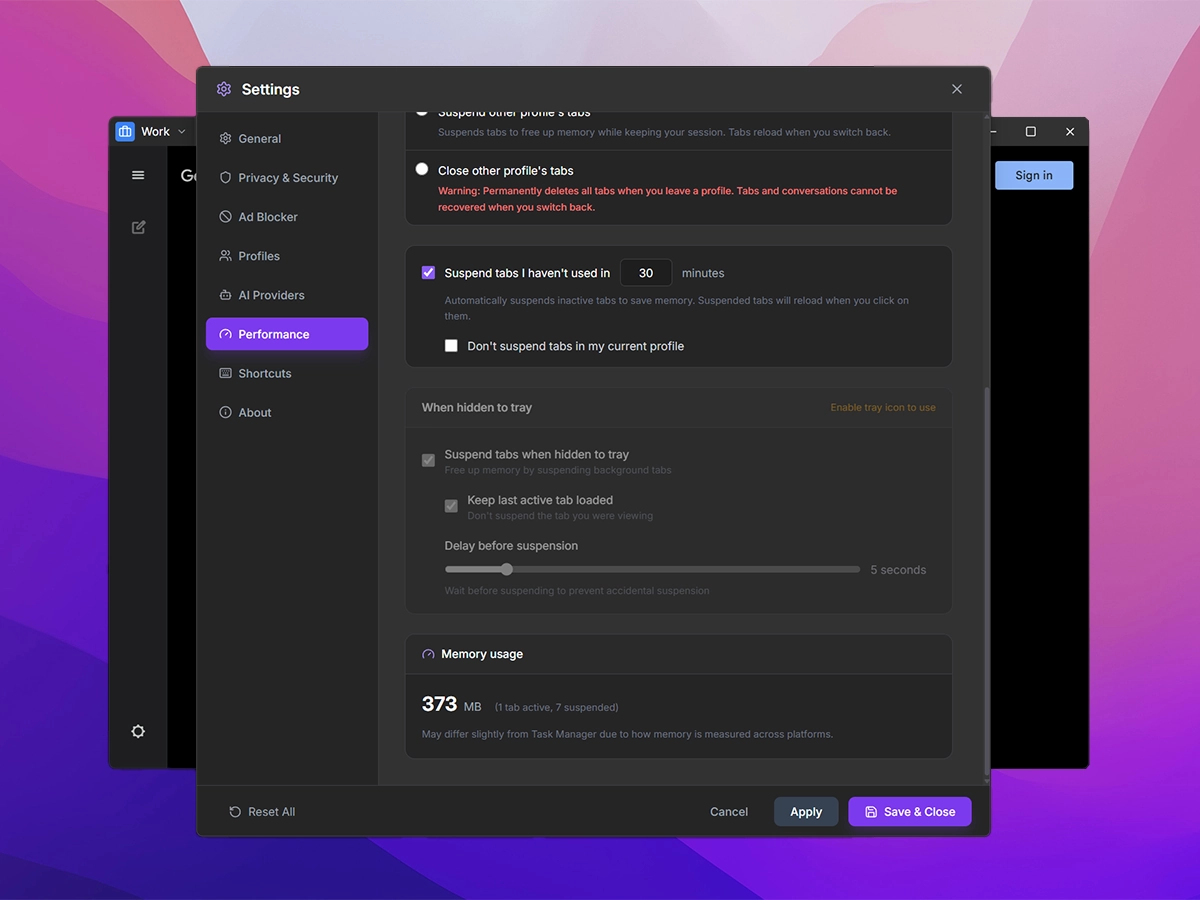The height and width of the screenshot is (900, 1200).
Task: Click the memory usage gauge icon
Action: [428, 654]
